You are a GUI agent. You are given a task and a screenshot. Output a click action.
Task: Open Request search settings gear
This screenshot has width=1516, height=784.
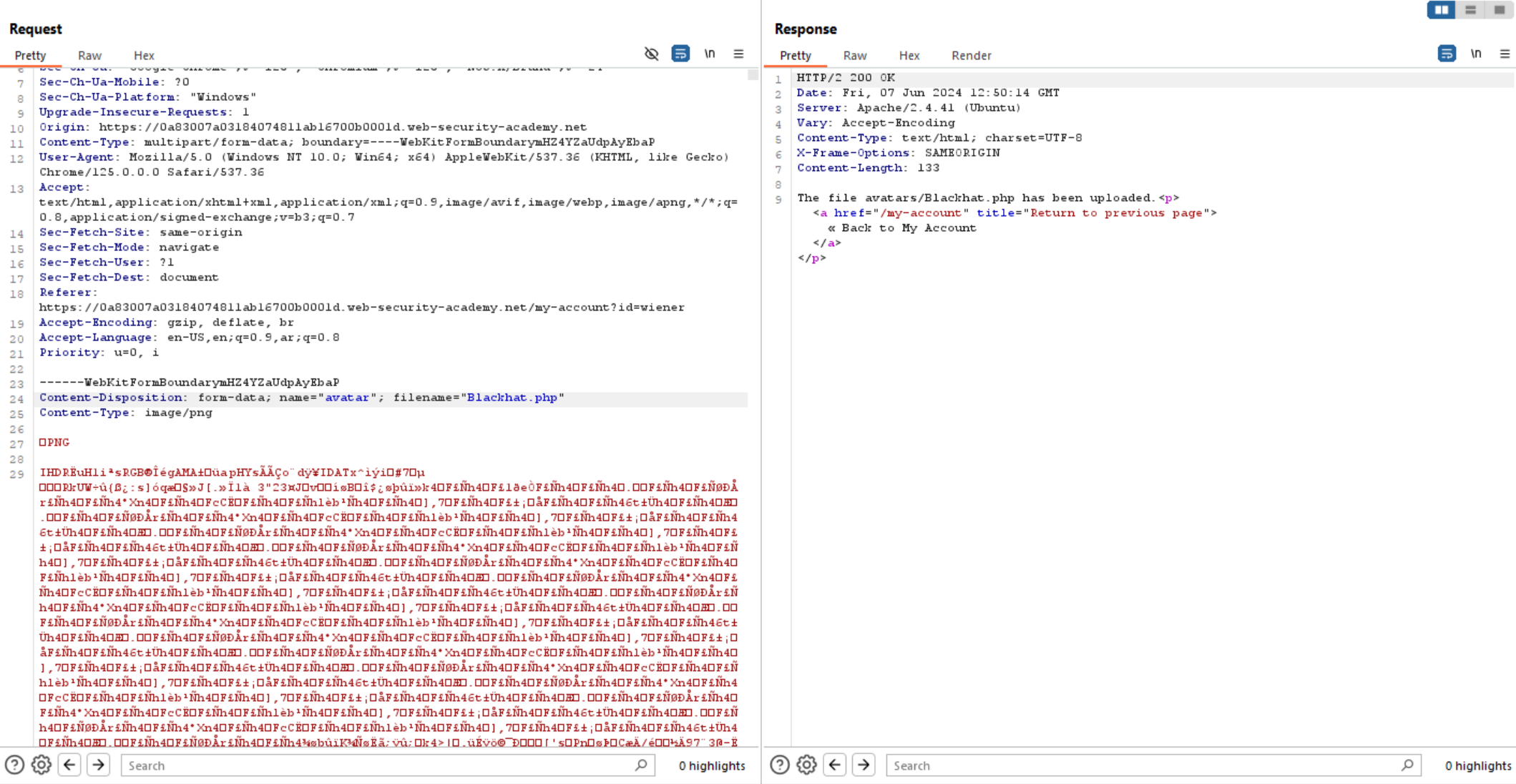[x=41, y=765]
